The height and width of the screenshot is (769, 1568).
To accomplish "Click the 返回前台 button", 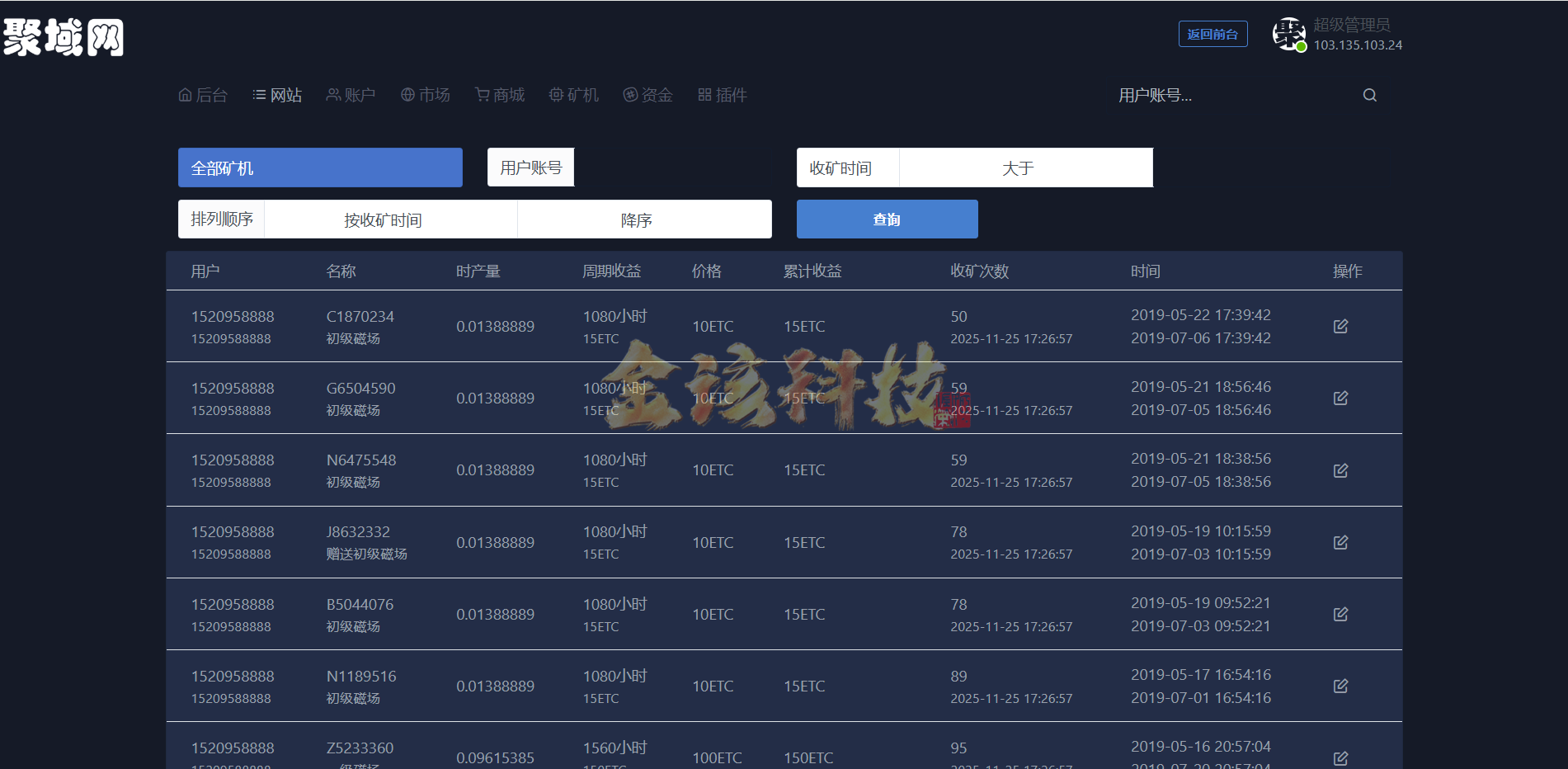I will click(x=1212, y=34).
